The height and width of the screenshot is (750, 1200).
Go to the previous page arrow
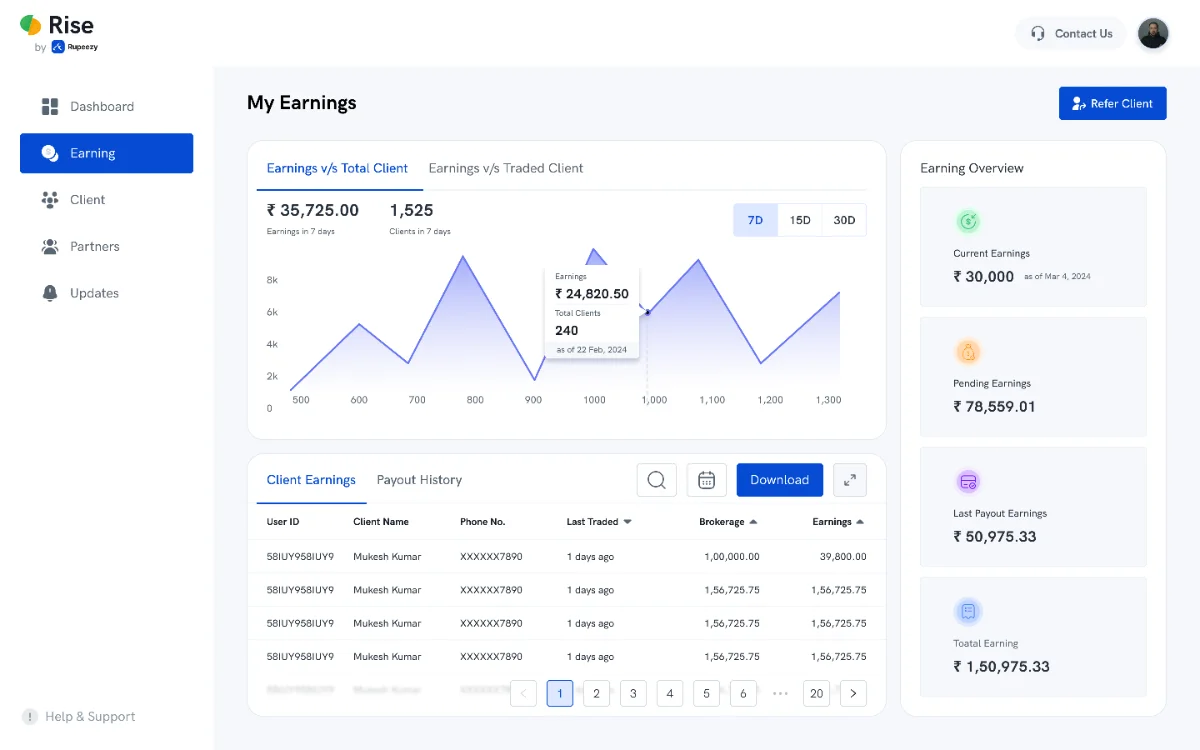pos(524,693)
